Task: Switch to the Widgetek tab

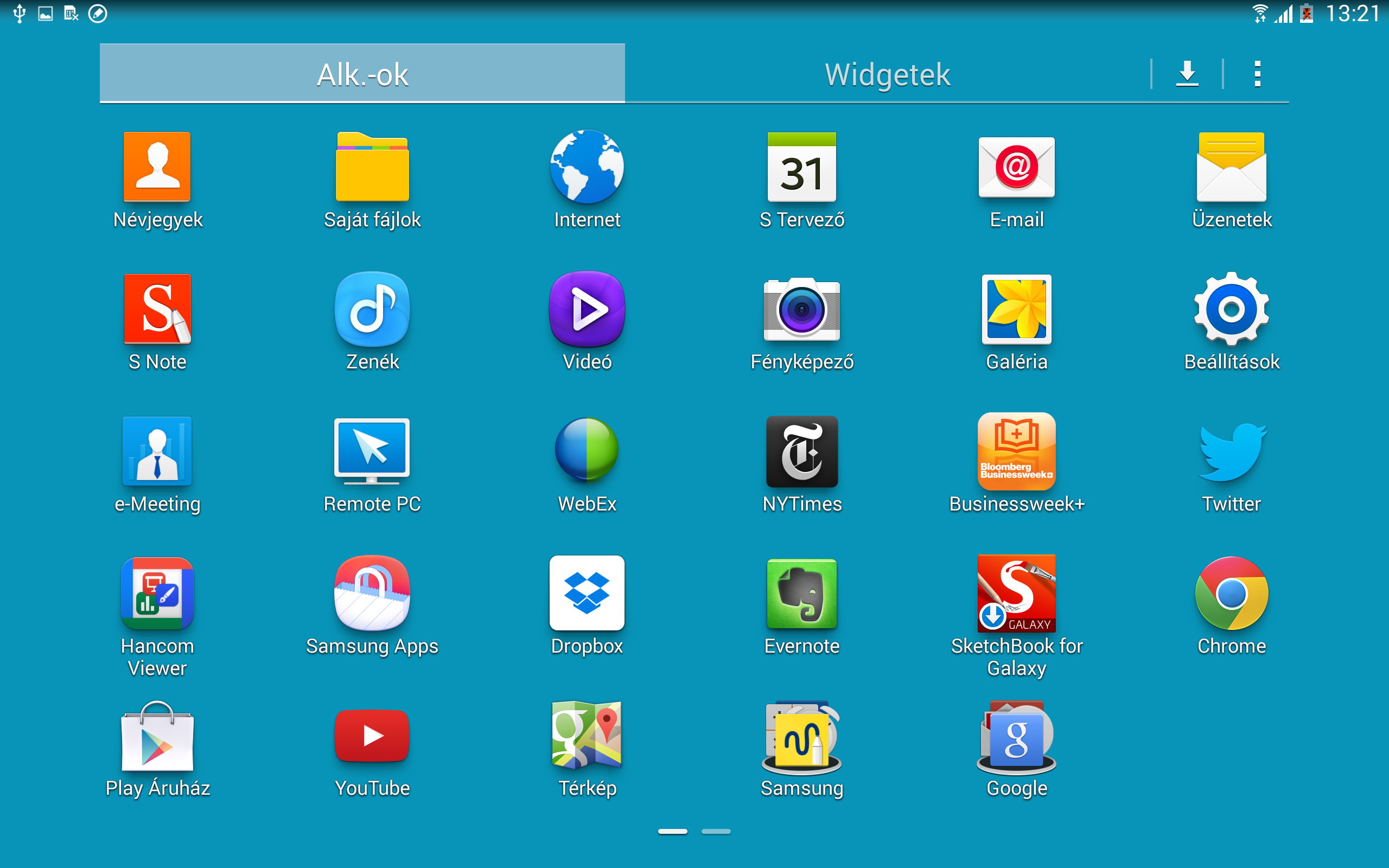Action: [x=887, y=74]
